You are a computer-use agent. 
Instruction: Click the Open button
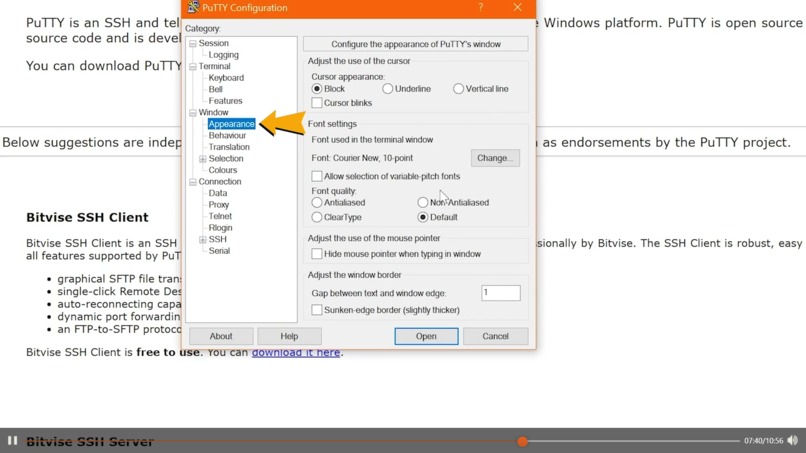[x=426, y=336]
